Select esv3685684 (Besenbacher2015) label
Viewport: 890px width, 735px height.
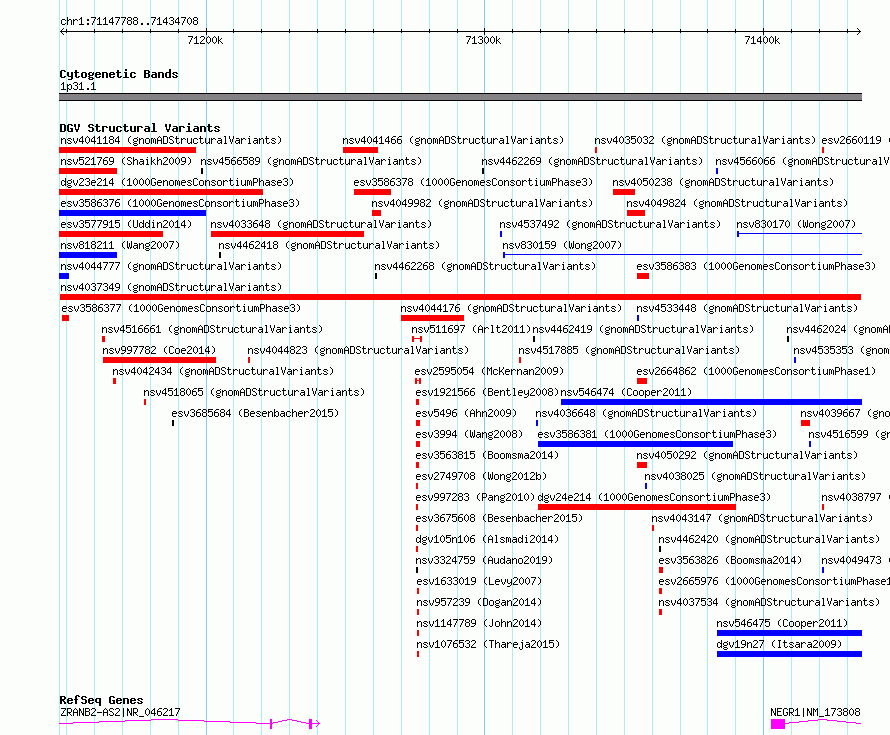(x=255, y=413)
